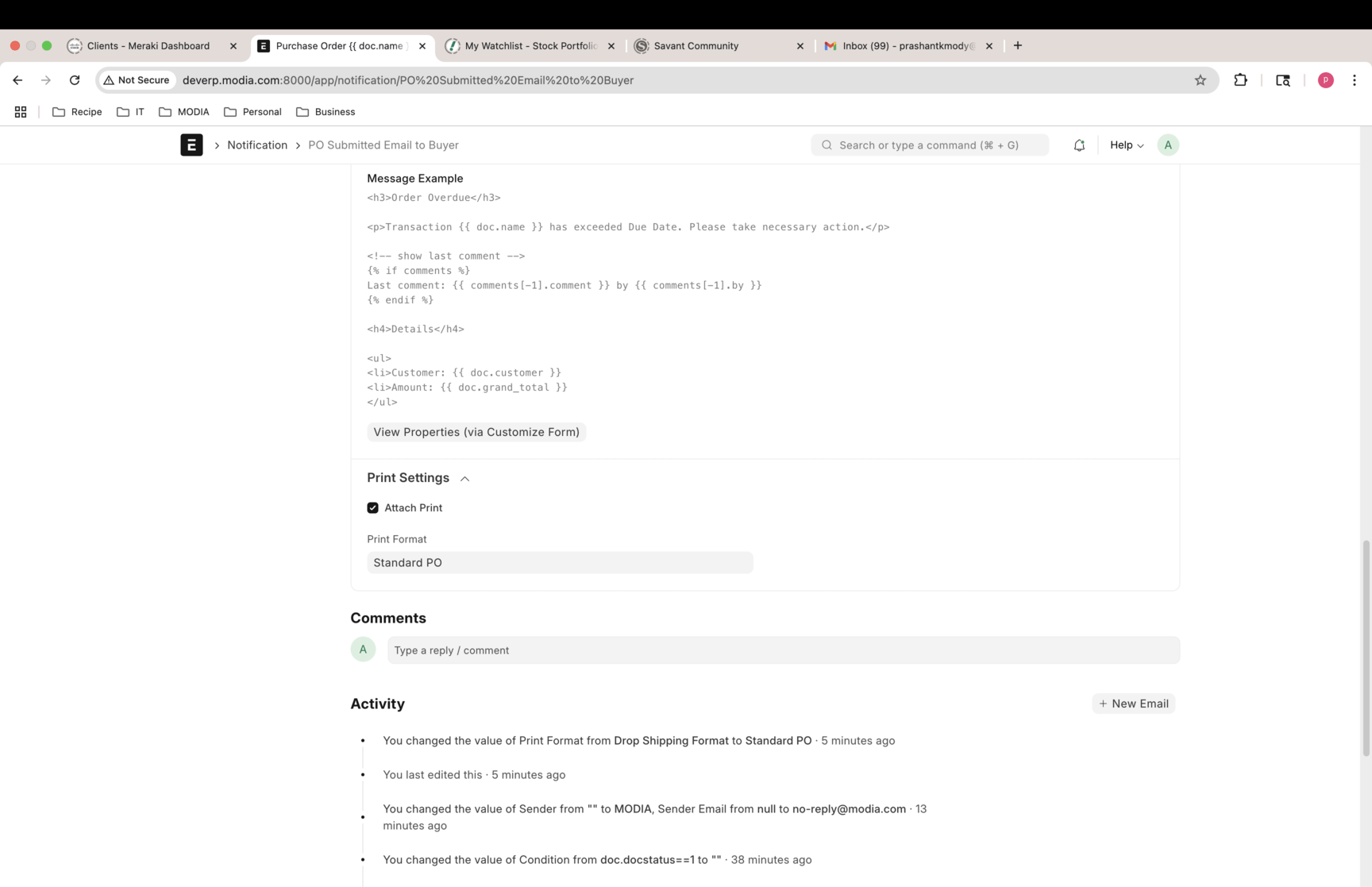This screenshot has height=887, width=1372.
Task: Navigate to Notification breadcrumb link
Action: coord(257,145)
